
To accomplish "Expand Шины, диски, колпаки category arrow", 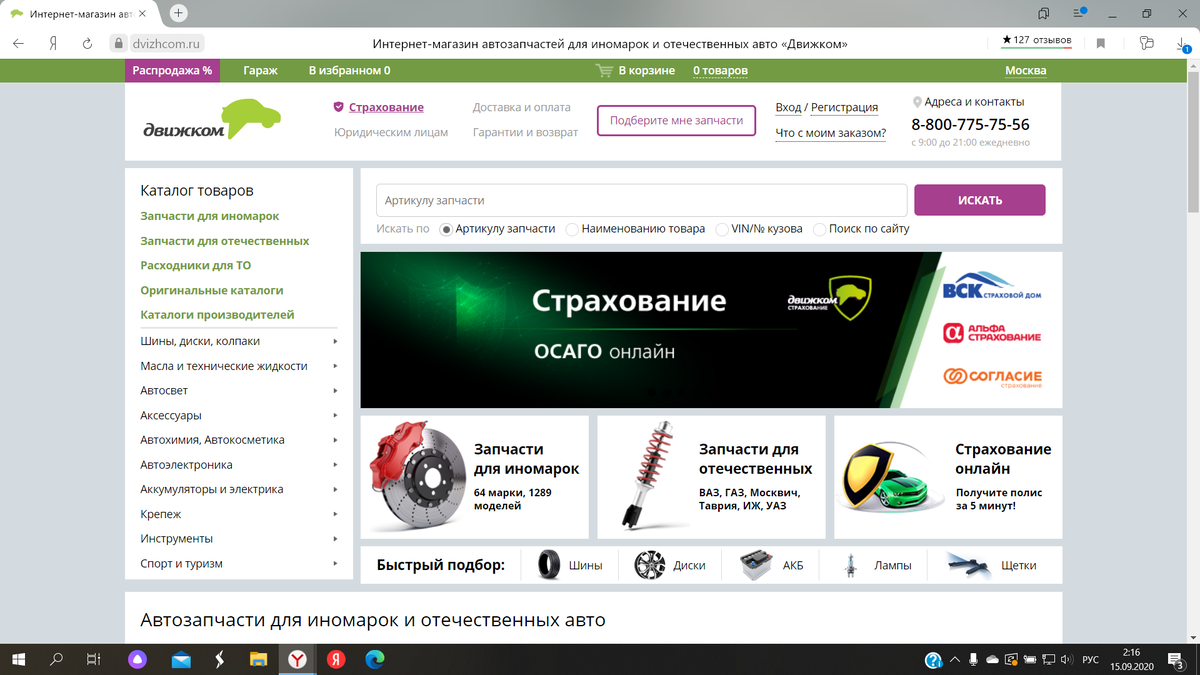I will click(x=335, y=341).
